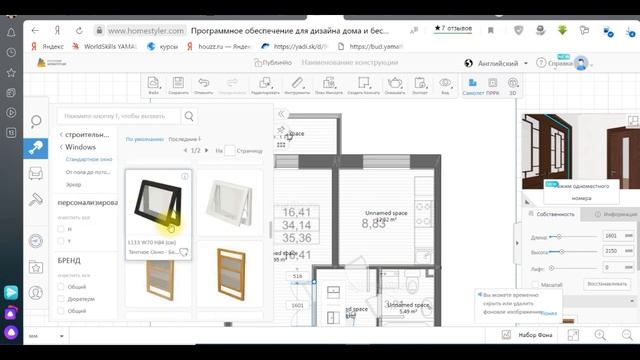
Task: Select the Create Room toolbar icon
Action: coord(363,85)
